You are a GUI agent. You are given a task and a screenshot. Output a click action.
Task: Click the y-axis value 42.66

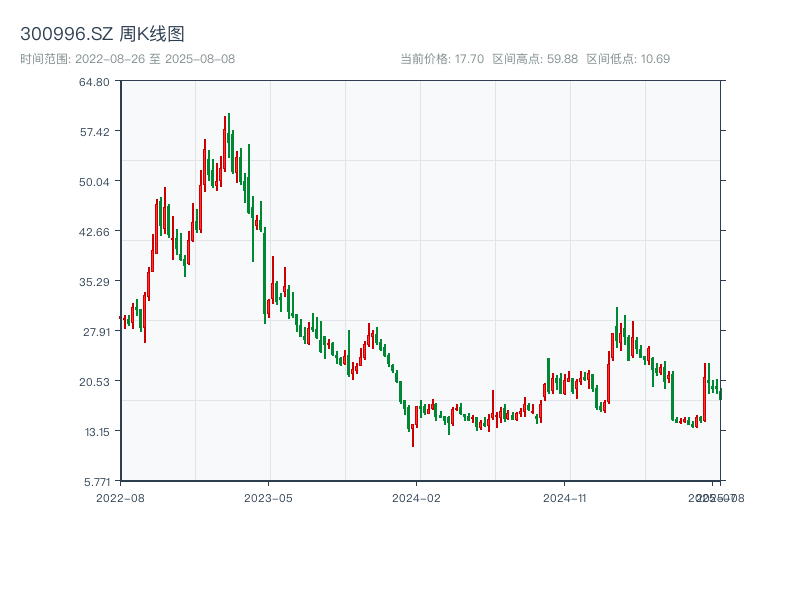point(94,232)
